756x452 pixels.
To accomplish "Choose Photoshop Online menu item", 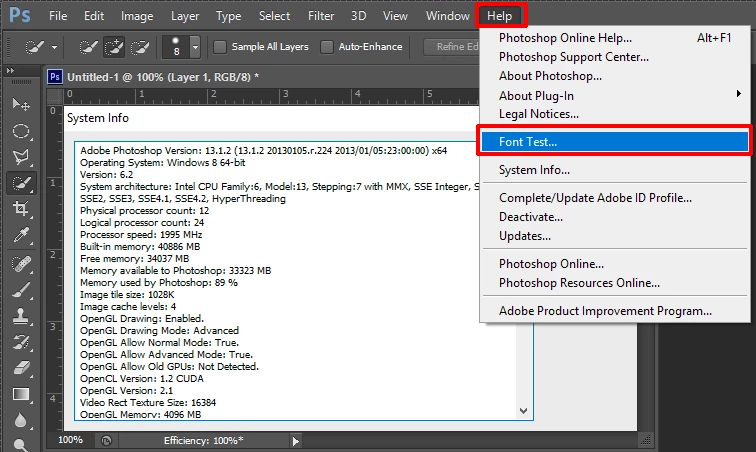I will tap(615, 264).
